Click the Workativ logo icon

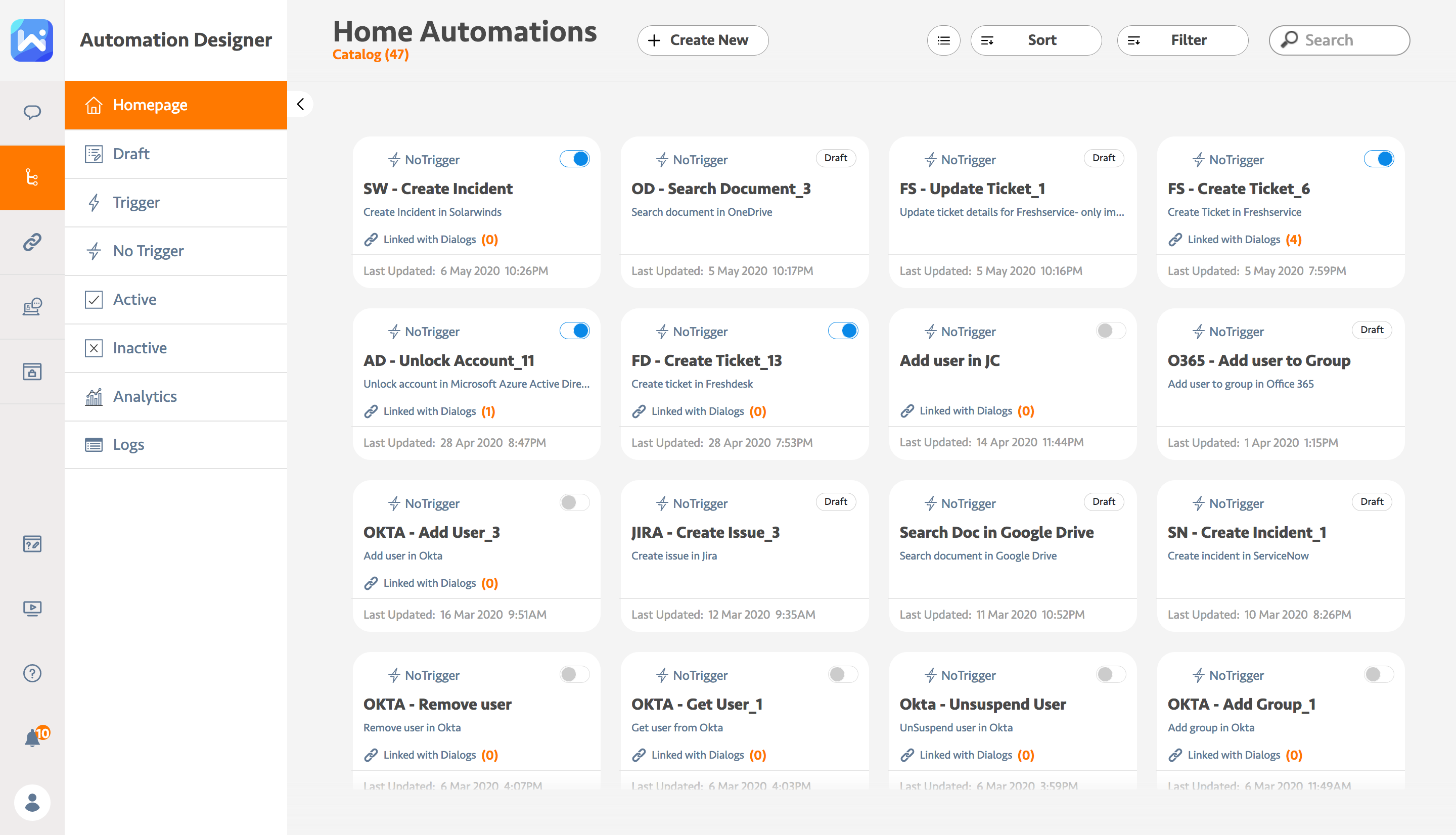(32, 40)
